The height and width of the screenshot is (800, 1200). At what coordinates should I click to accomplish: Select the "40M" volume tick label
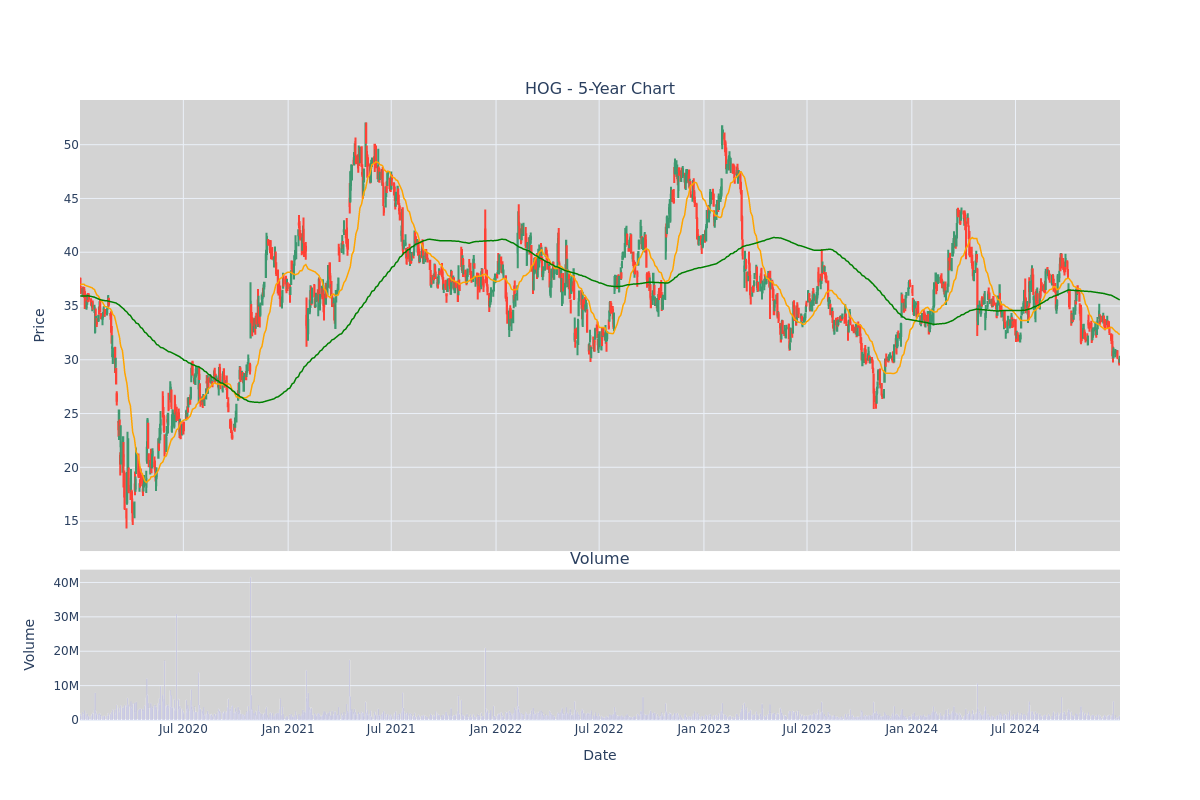(66, 583)
